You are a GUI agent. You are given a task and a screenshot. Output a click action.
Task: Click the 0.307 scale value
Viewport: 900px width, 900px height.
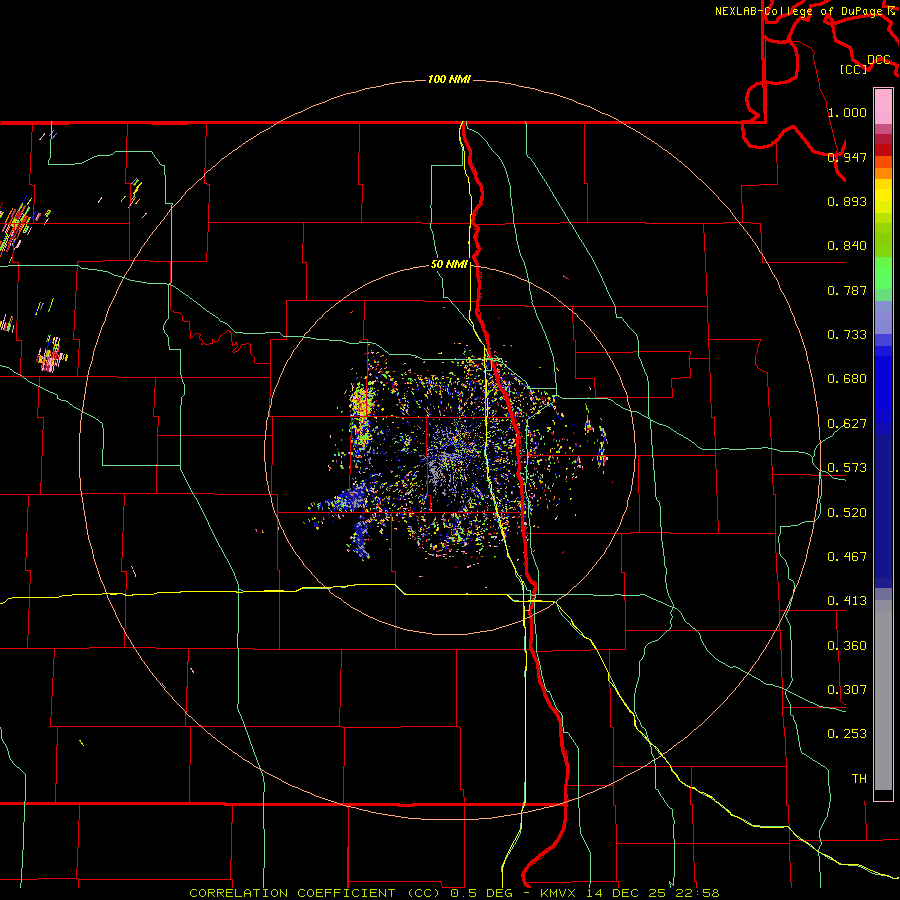coord(847,690)
